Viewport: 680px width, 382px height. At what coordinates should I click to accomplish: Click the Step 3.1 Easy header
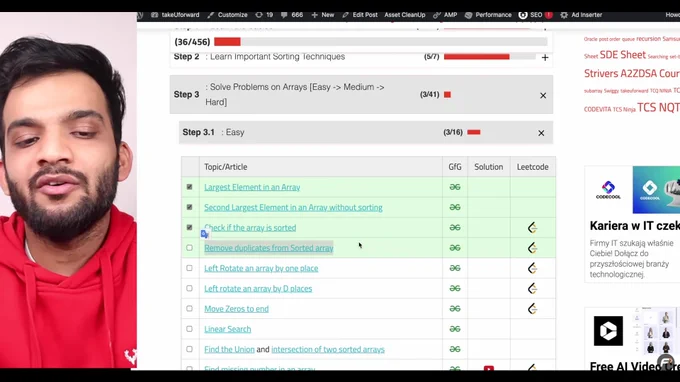coord(366,132)
